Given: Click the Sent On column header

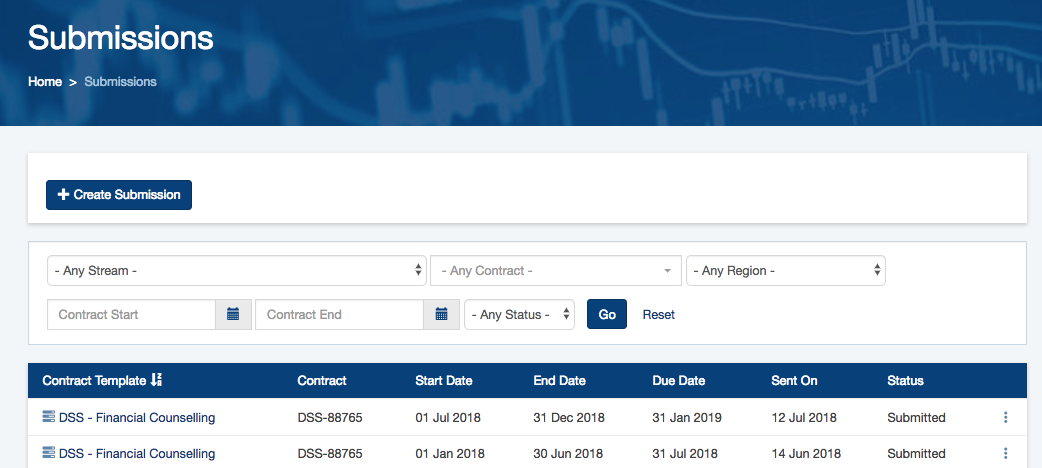Looking at the screenshot, I should click(x=794, y=381).
